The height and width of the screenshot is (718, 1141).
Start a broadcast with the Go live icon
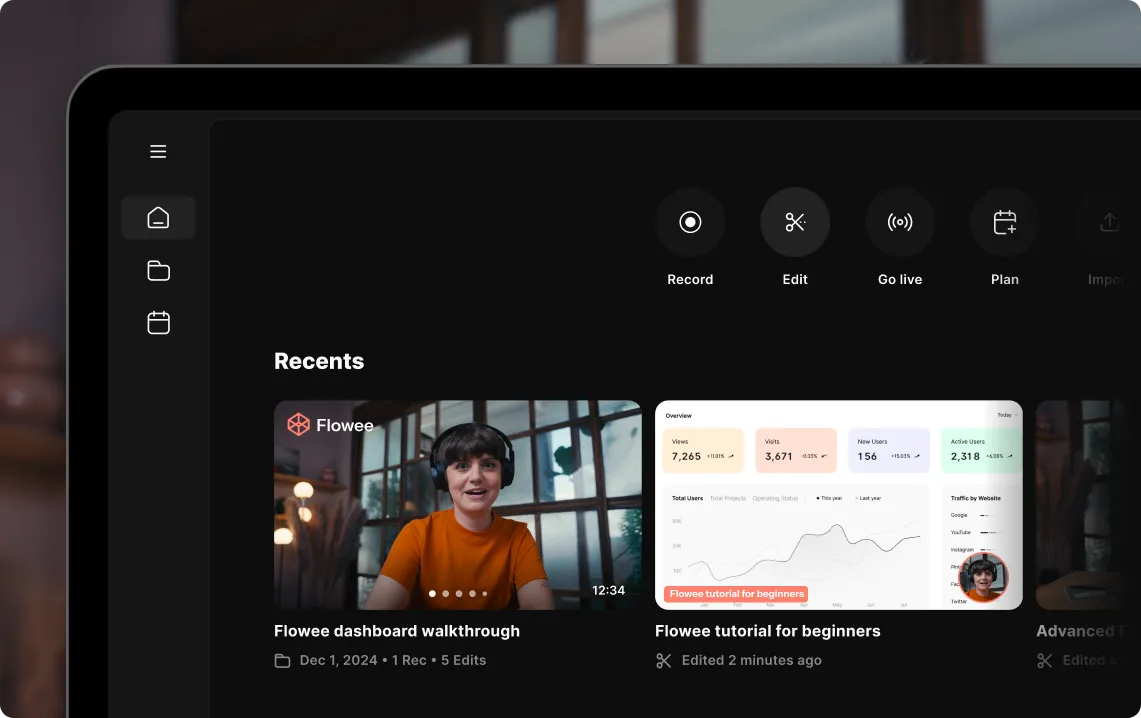pos(899,222)
